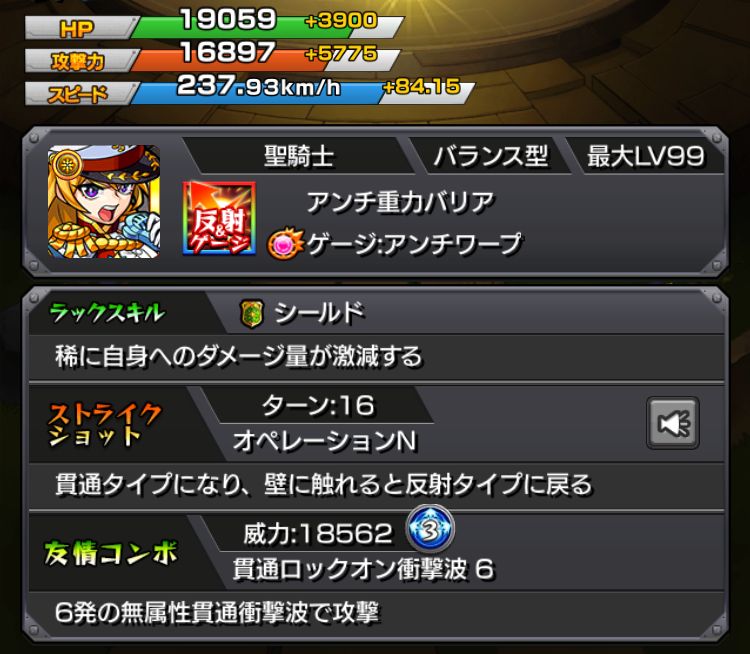Click the オペレーションN skill name
Screen dimensions: 750x654
coord(325,441)
